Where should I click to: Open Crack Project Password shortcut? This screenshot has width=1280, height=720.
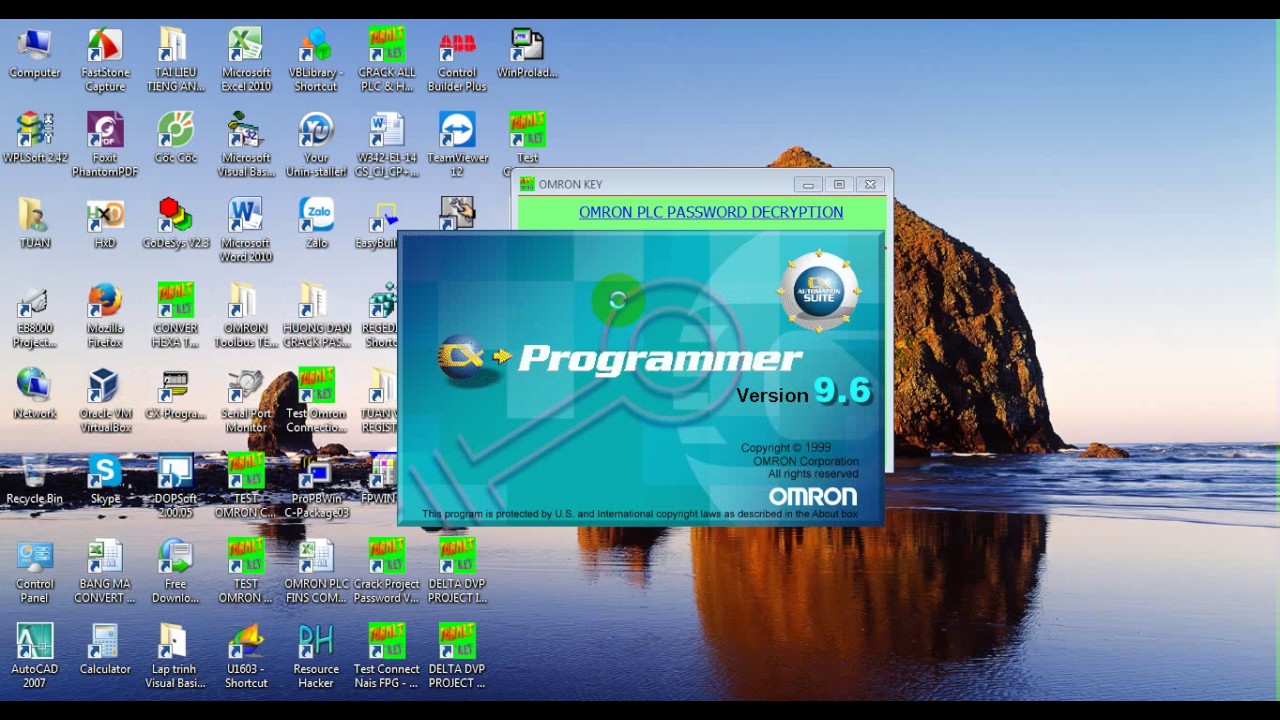[x=386, y=572]
